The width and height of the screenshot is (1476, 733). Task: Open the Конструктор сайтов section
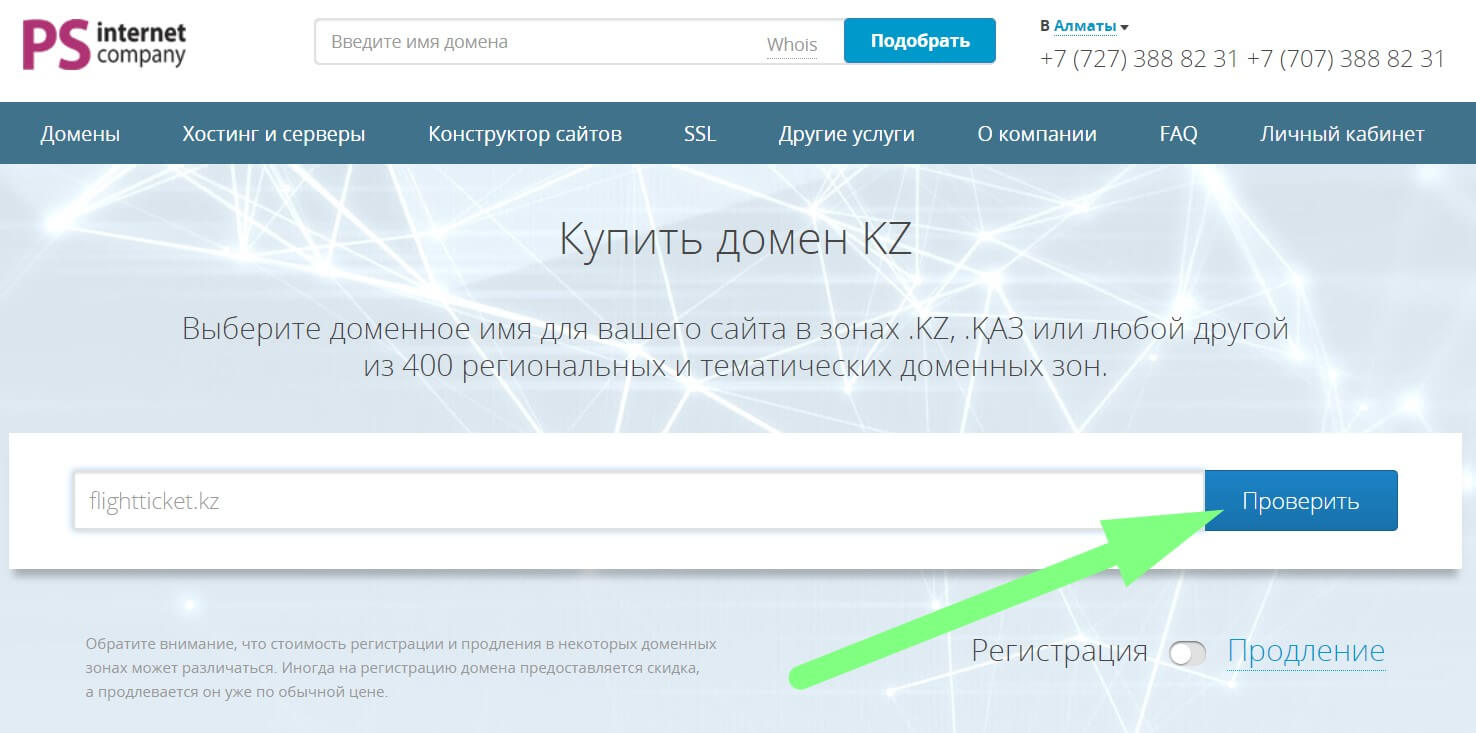tap(525, 133)
